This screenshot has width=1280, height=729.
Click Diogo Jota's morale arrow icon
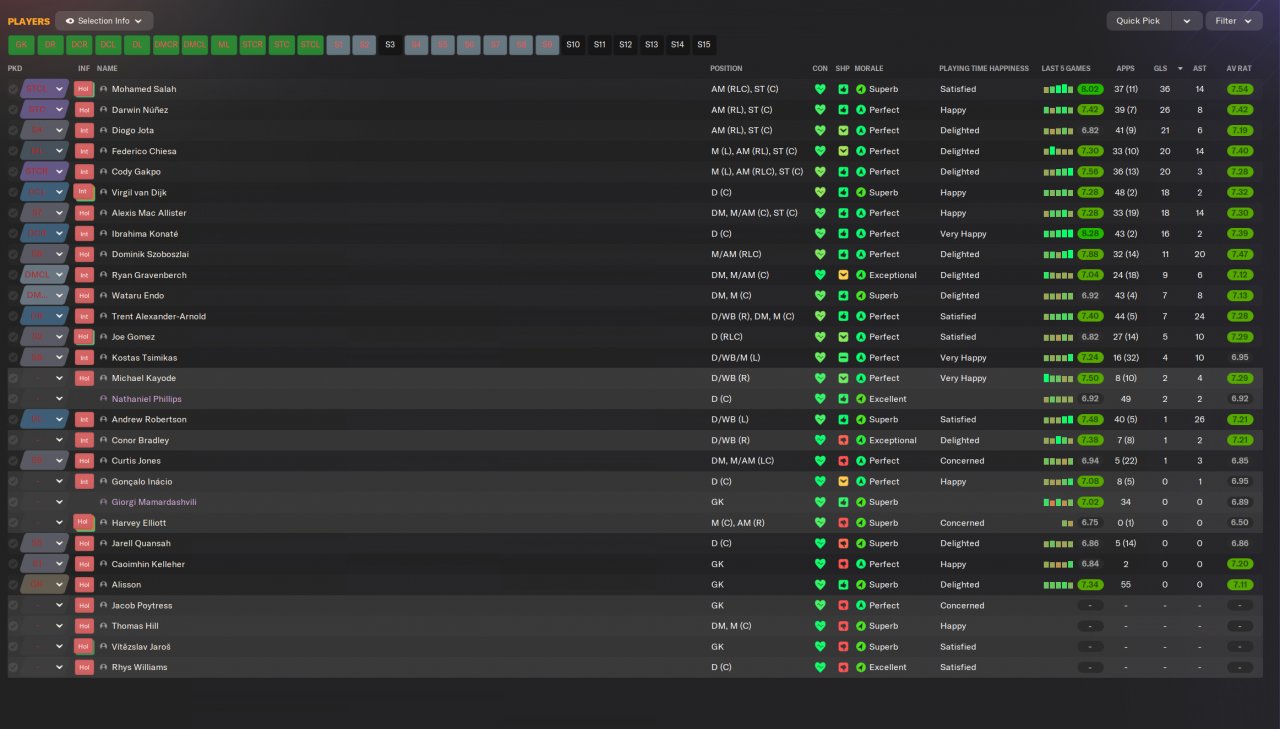861,130
